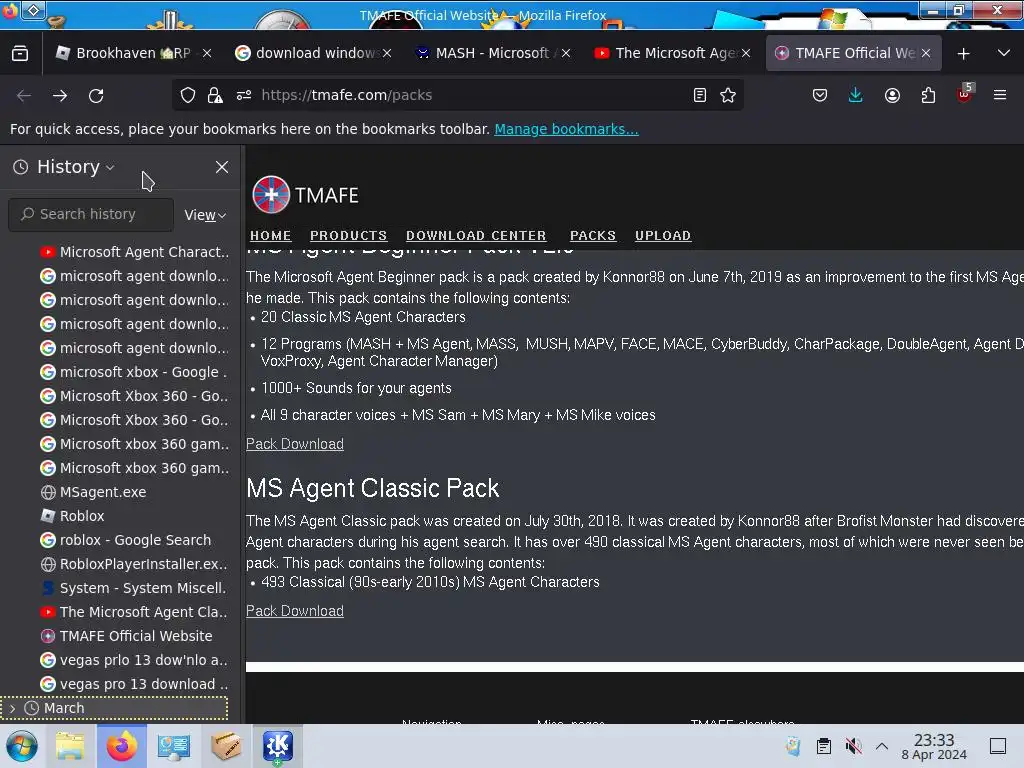Go forward with the forward arrow
The image size is (1024, 768).
tap(60, 95)
